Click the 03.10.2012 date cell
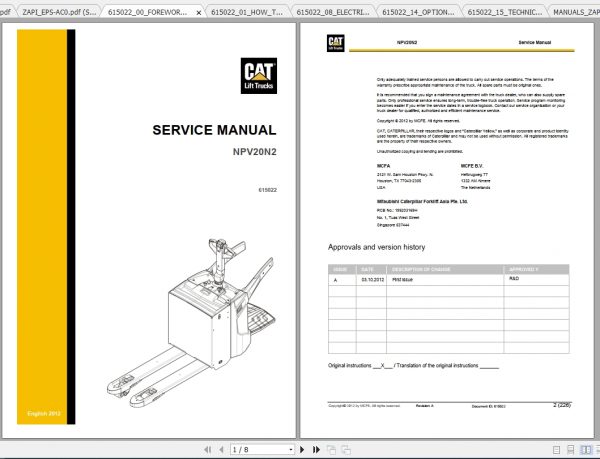This screenshot has width=600, height=459. coord(373,280)
